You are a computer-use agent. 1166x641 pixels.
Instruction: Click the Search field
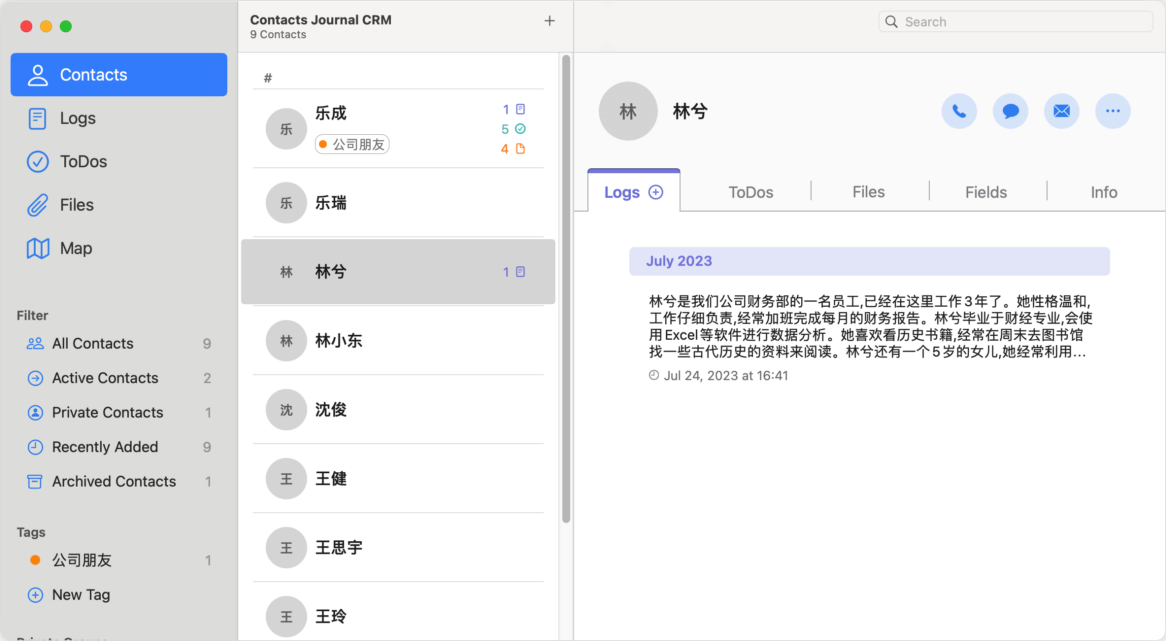(1016, 22)
